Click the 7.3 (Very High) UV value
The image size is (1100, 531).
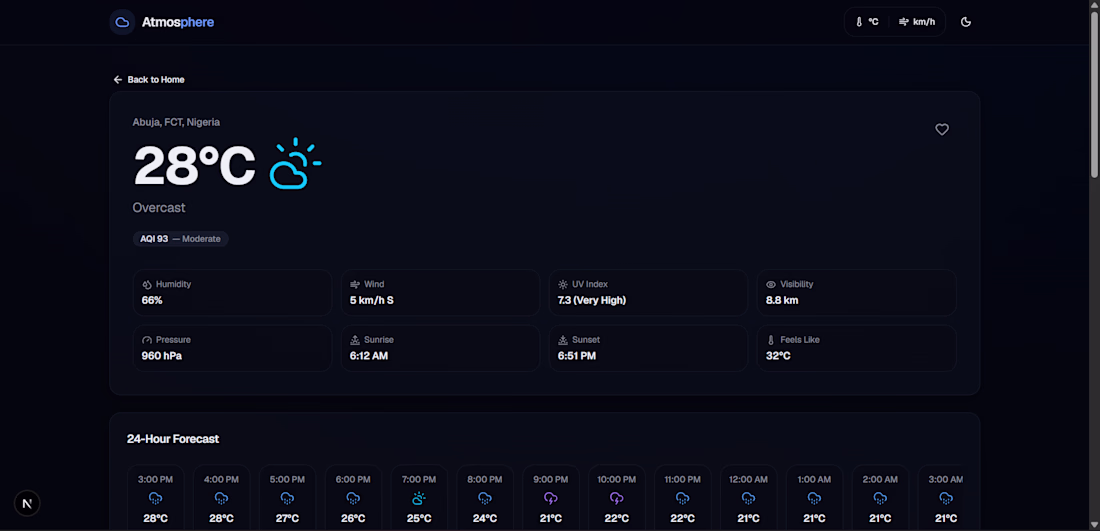tap(592, 300)
